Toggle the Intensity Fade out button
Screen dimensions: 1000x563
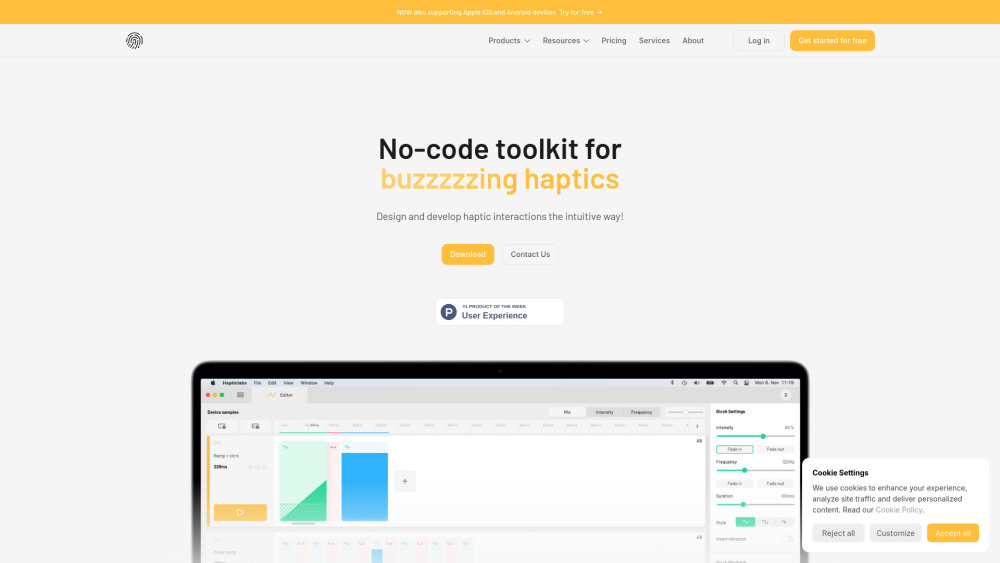(775, 449)
